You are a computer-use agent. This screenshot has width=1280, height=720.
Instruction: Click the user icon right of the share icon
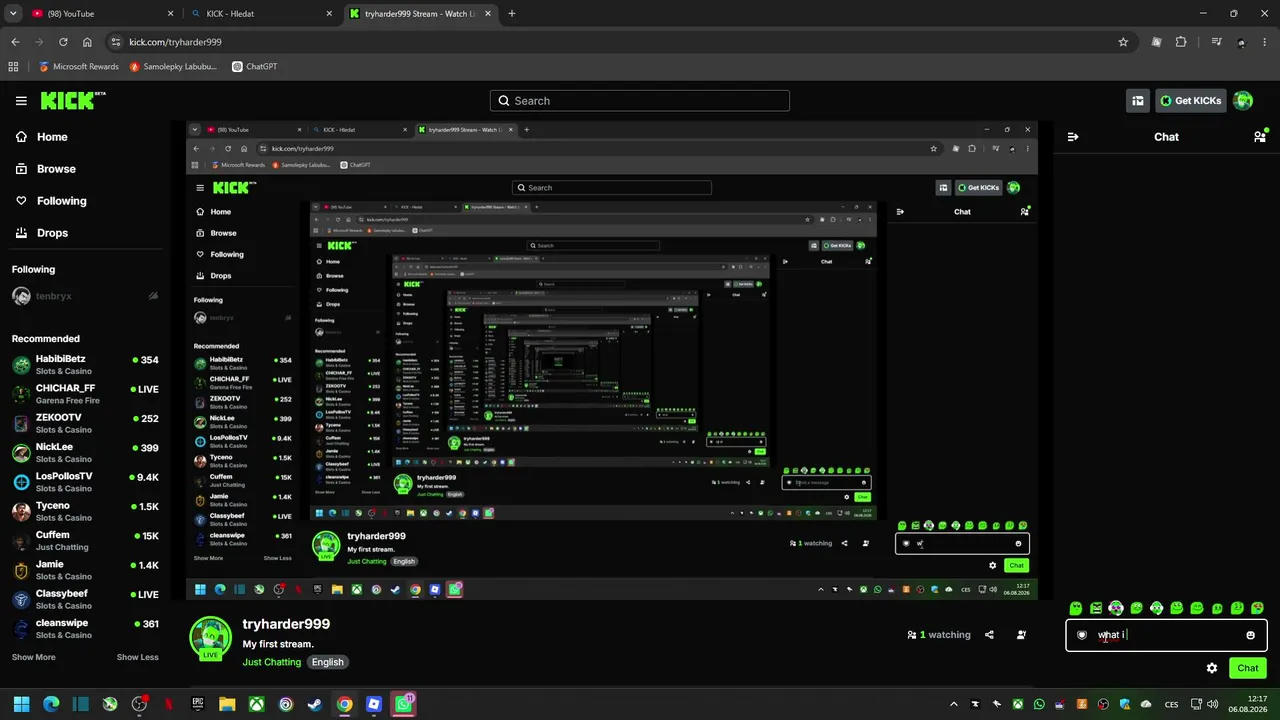[x=1021, y=635]
